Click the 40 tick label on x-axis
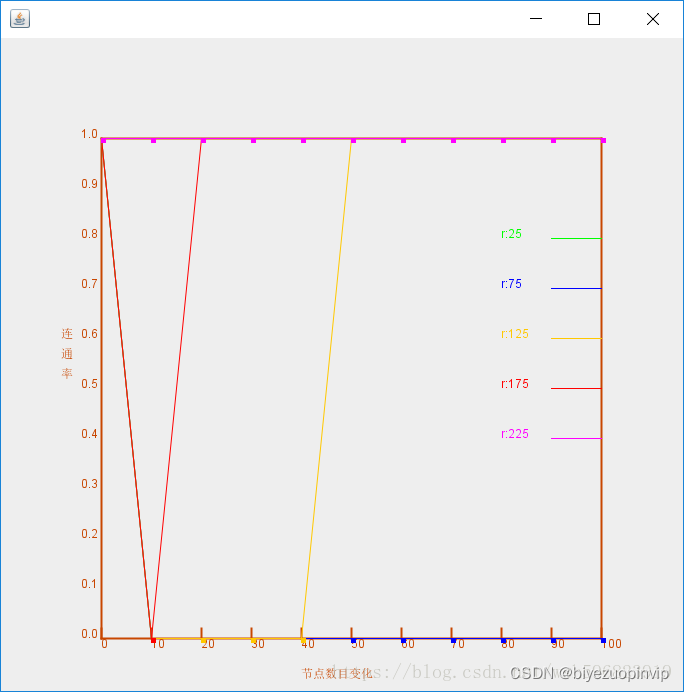 pos(308,644)
